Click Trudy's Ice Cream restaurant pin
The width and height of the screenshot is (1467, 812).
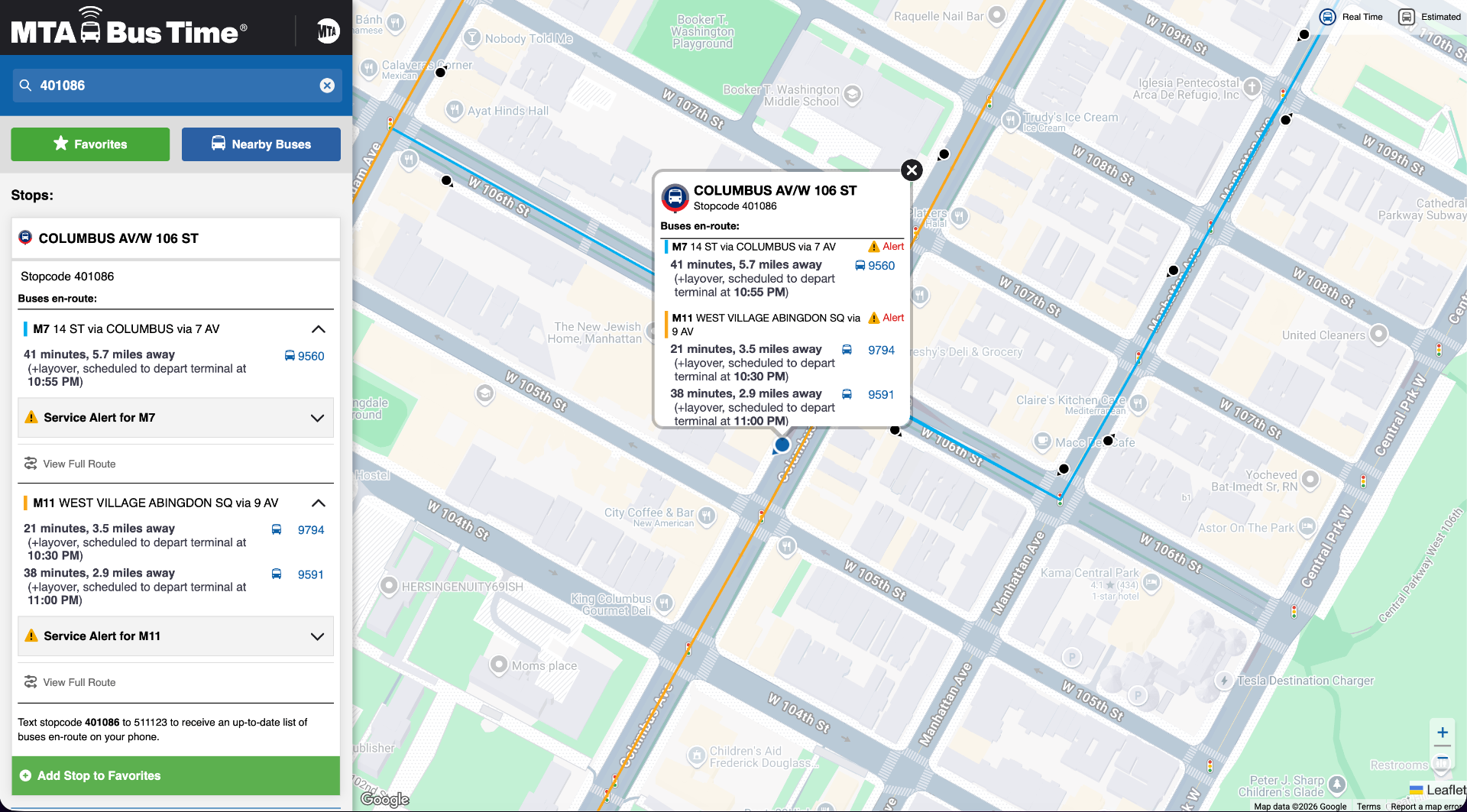click(1011, 120)
